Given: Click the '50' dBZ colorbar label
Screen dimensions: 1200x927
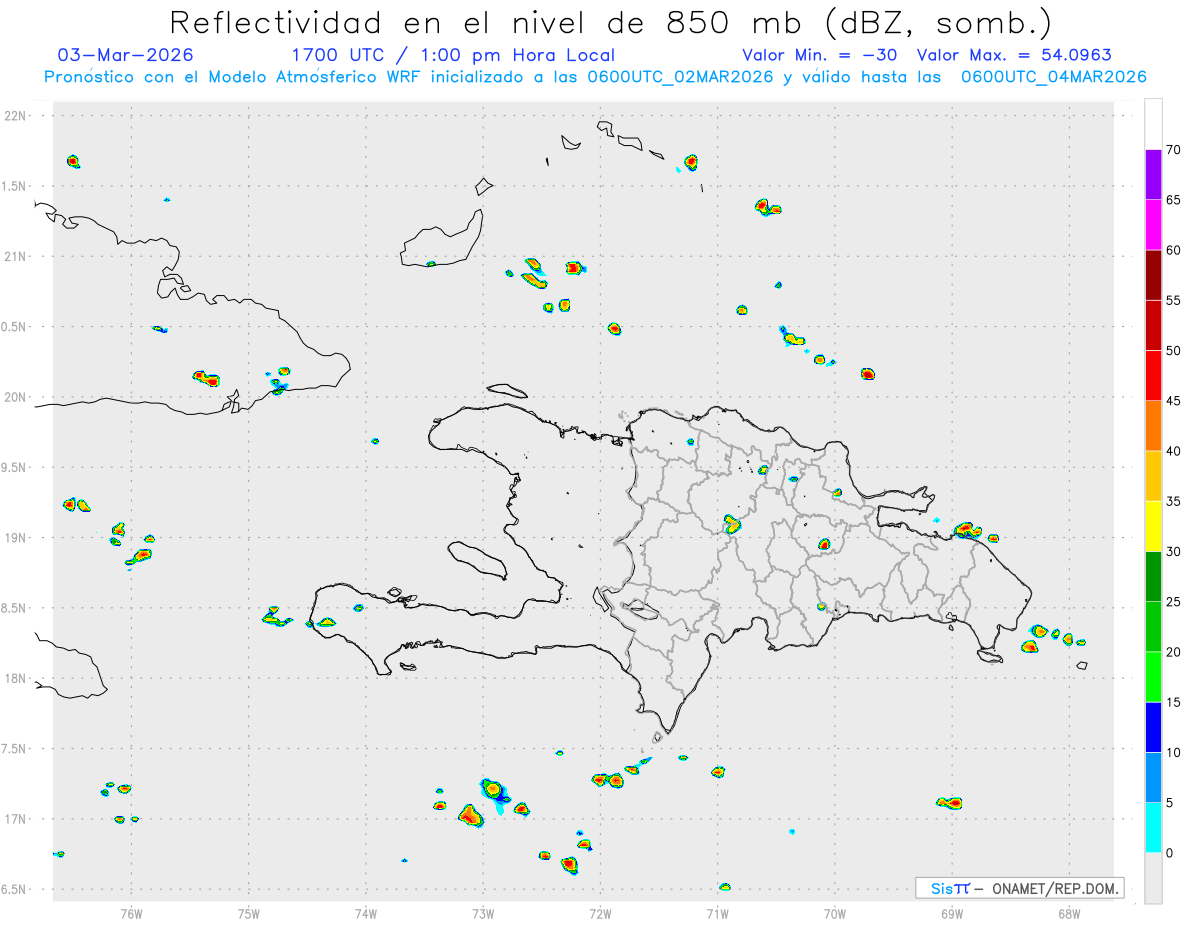Looking at the screenshot, I should [x=1174, y=351].
